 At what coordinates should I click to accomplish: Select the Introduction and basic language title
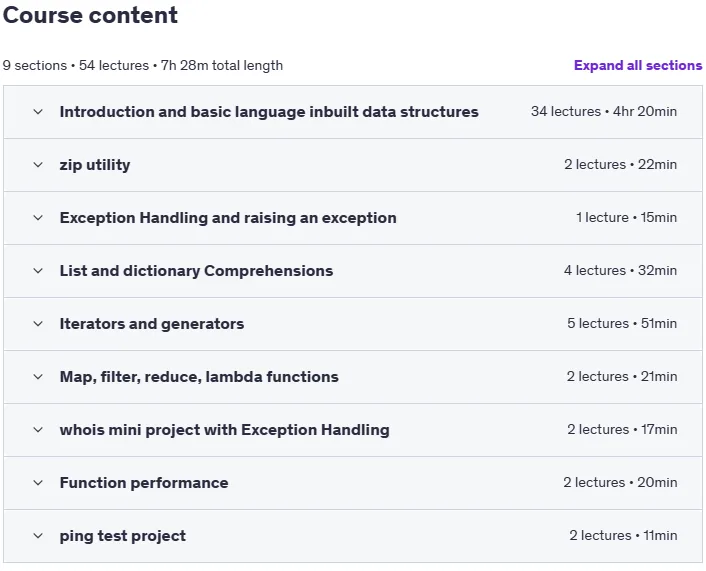click(269, 112)
